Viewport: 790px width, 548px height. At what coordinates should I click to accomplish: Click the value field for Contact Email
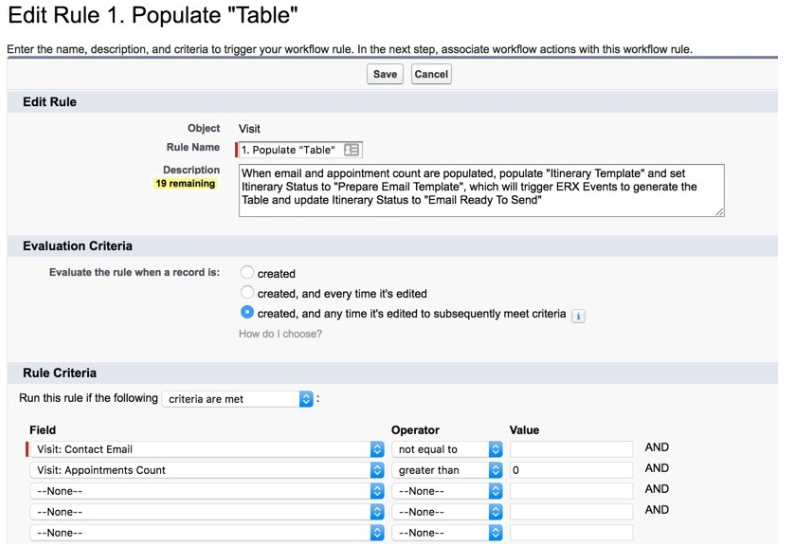click(x=571, y=450)
